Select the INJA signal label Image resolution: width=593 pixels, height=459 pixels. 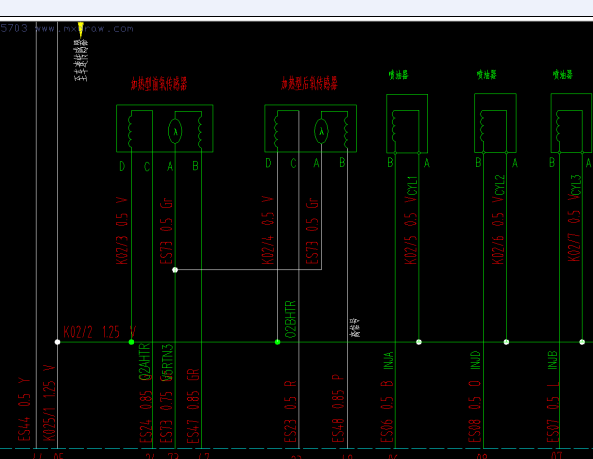click(x=389, y=360)
